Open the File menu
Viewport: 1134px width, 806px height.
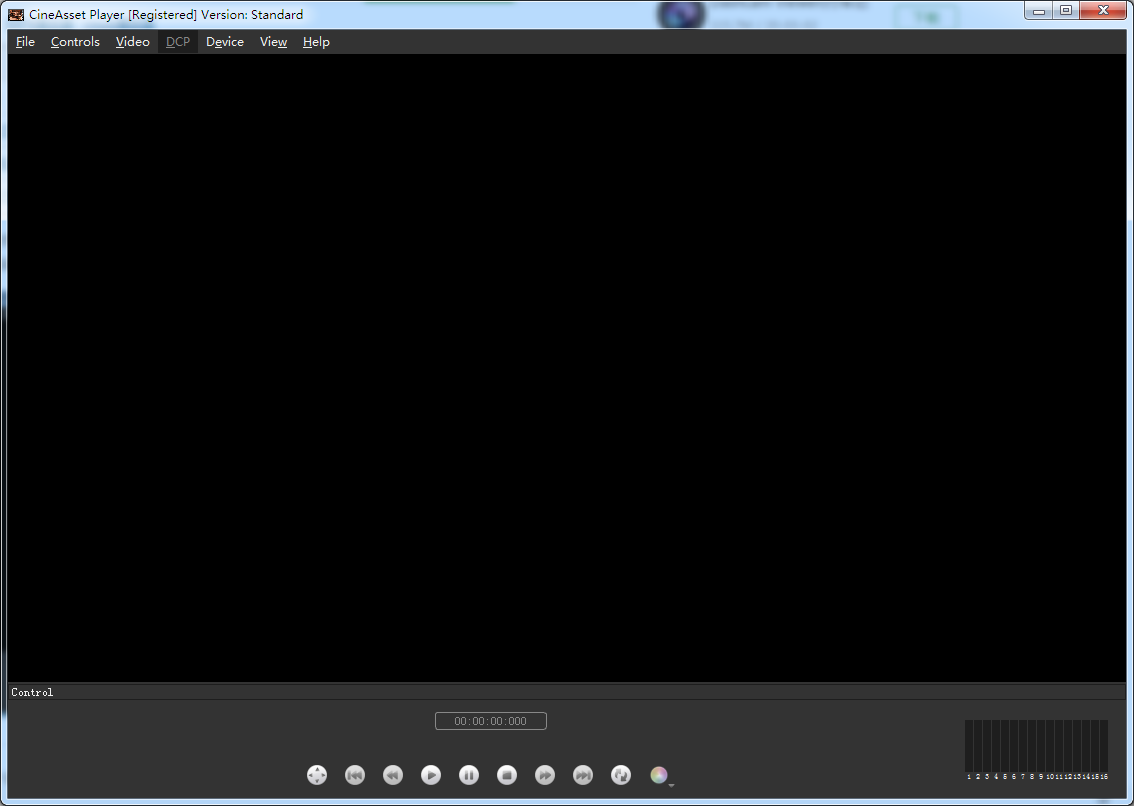25,42
